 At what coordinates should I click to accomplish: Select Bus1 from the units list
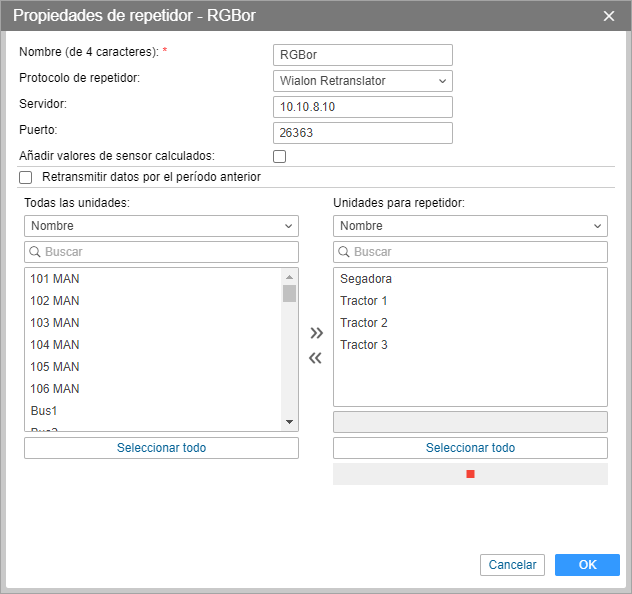tap(45, 411)
